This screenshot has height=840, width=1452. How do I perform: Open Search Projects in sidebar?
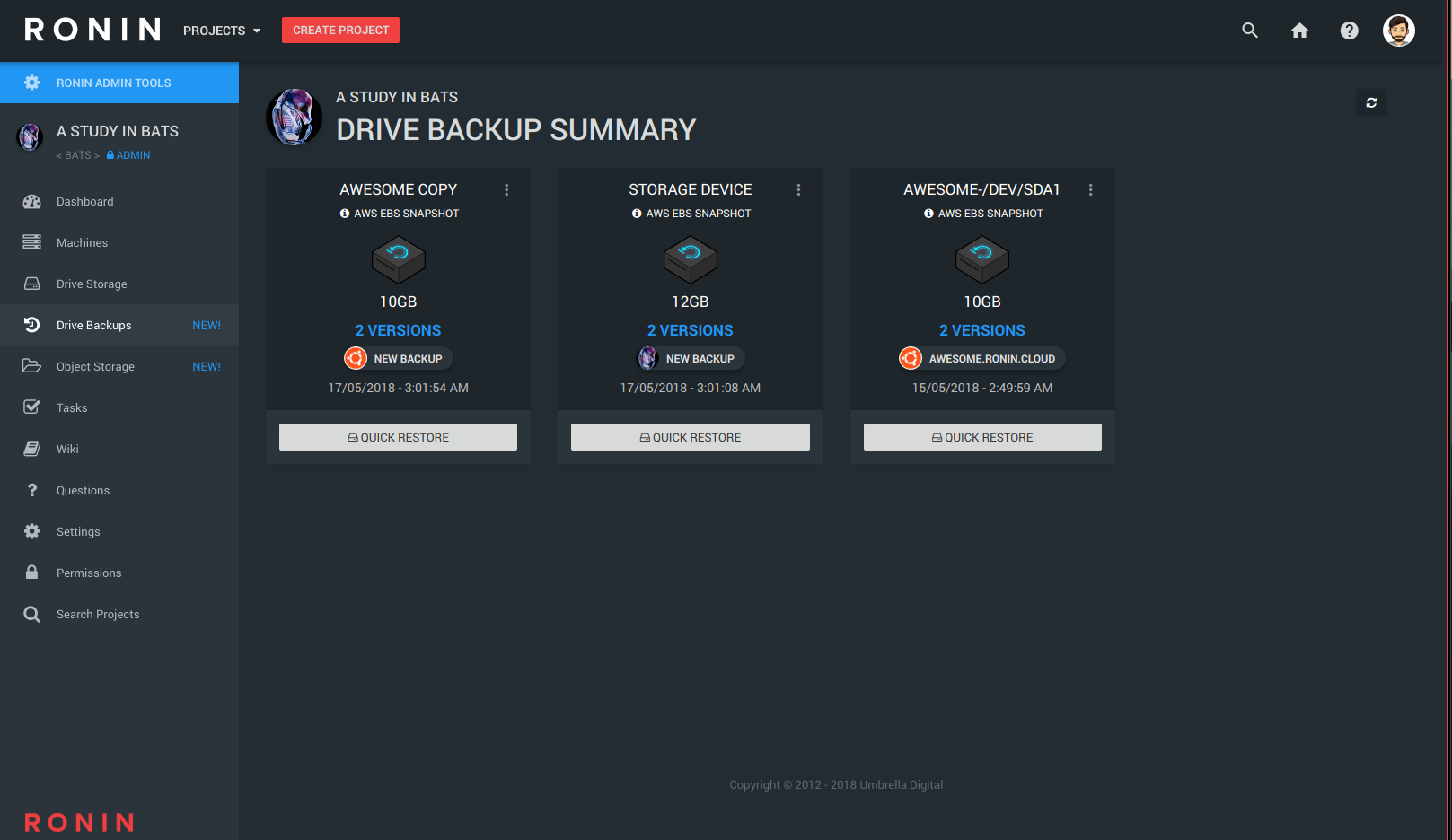(119, 614)
